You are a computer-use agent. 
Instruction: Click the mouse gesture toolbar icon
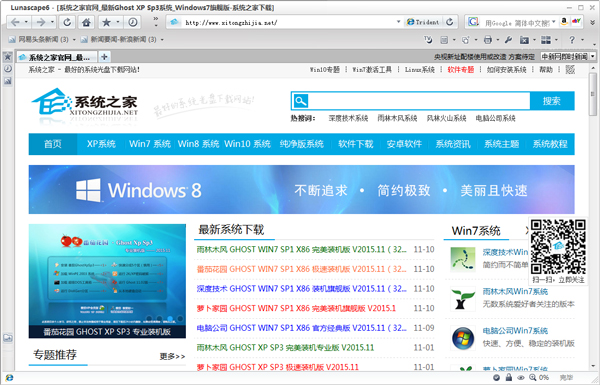(x=428, y=39)
